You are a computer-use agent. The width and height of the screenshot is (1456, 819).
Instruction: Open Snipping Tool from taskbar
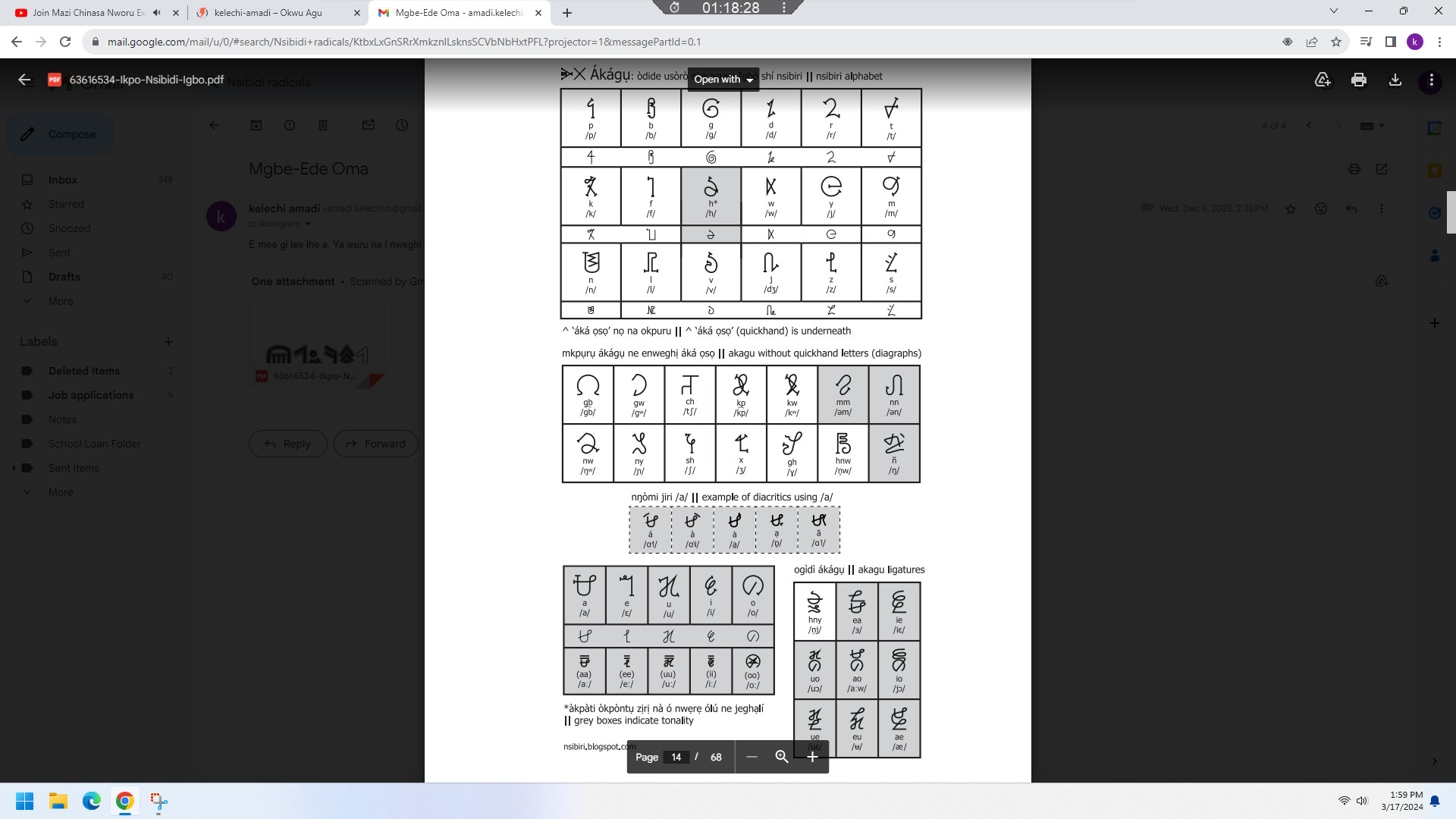[x=158, y=801]
